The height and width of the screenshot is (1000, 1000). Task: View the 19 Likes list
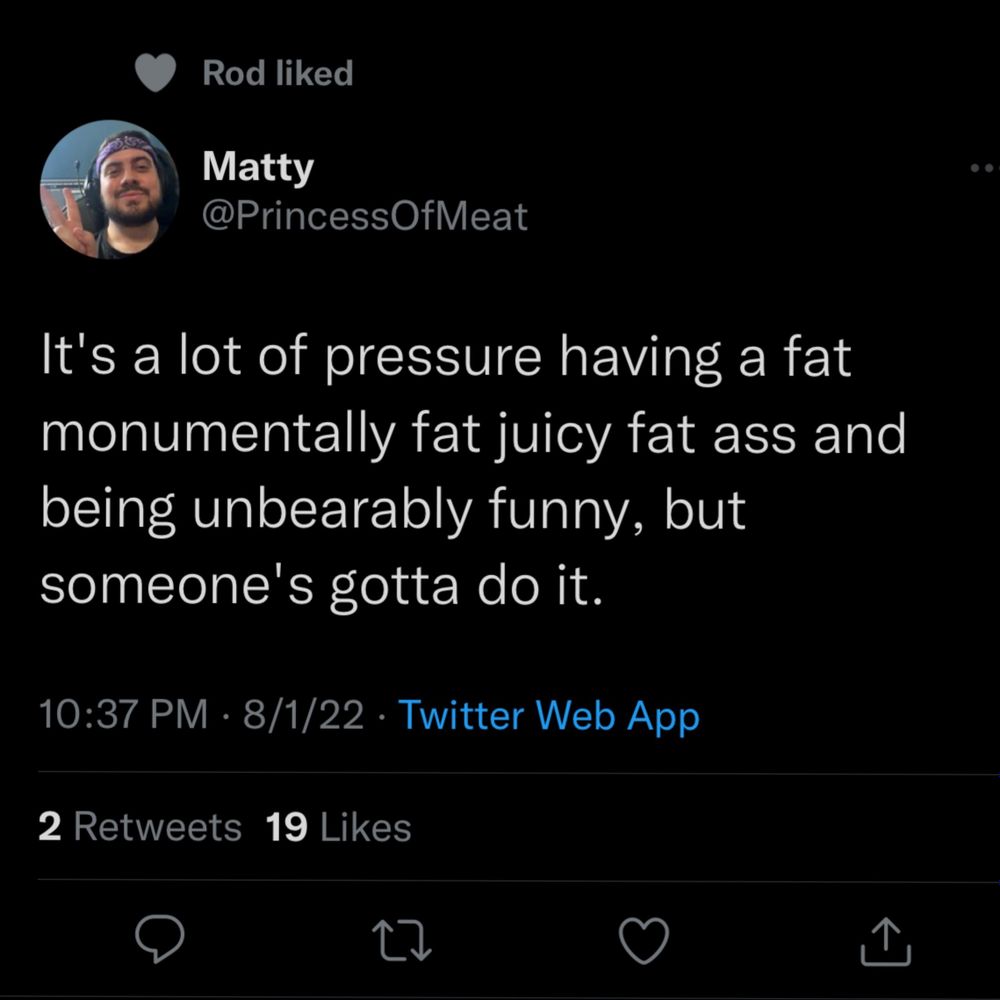[339, 827]
